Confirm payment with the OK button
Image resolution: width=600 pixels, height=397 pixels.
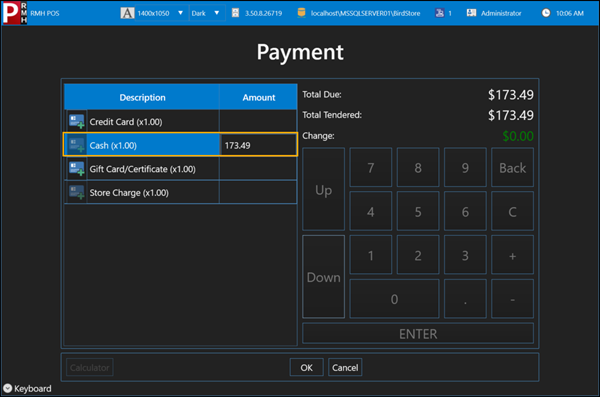[307, 368]
